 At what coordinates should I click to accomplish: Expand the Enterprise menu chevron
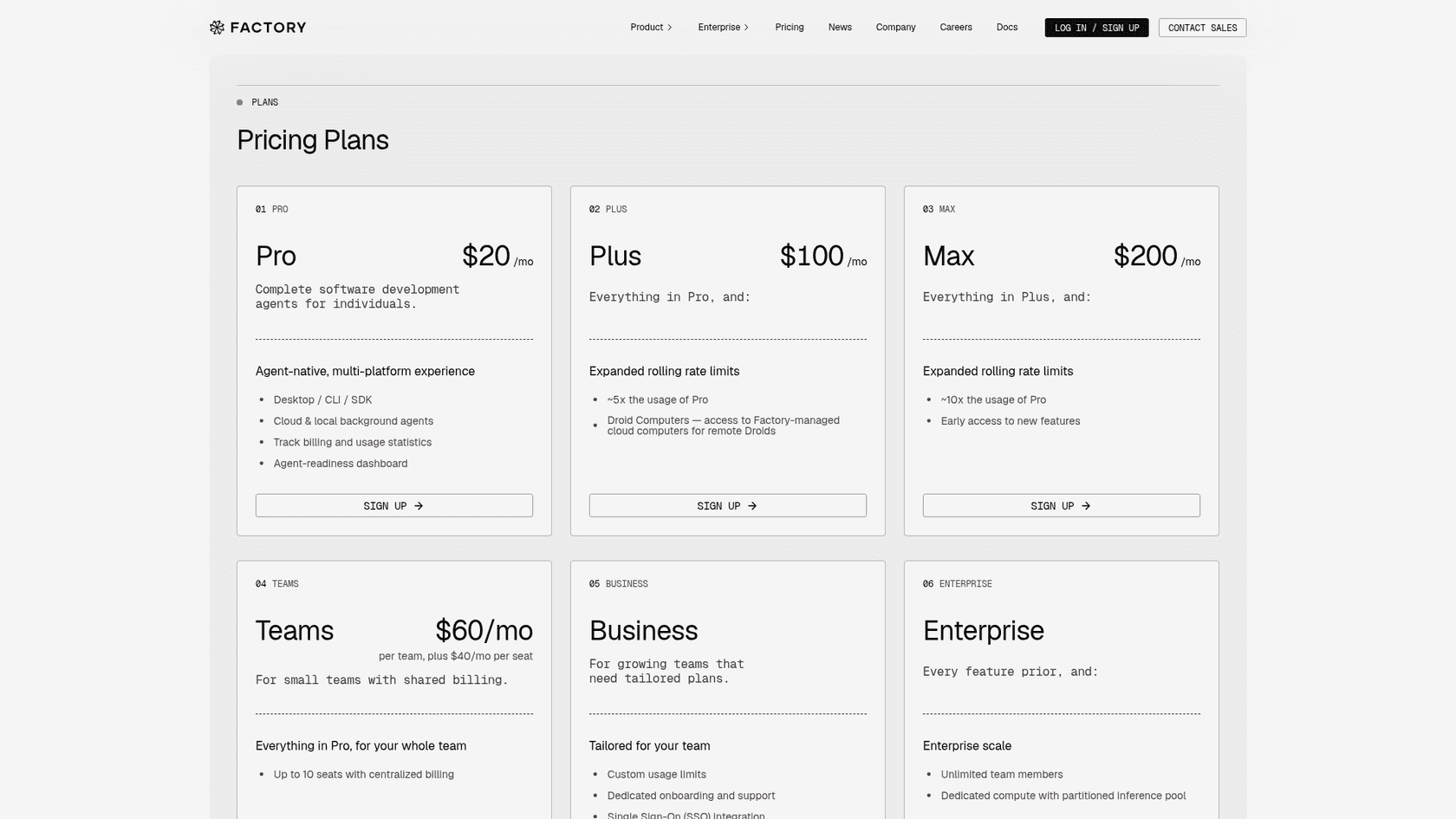point(746,28)
